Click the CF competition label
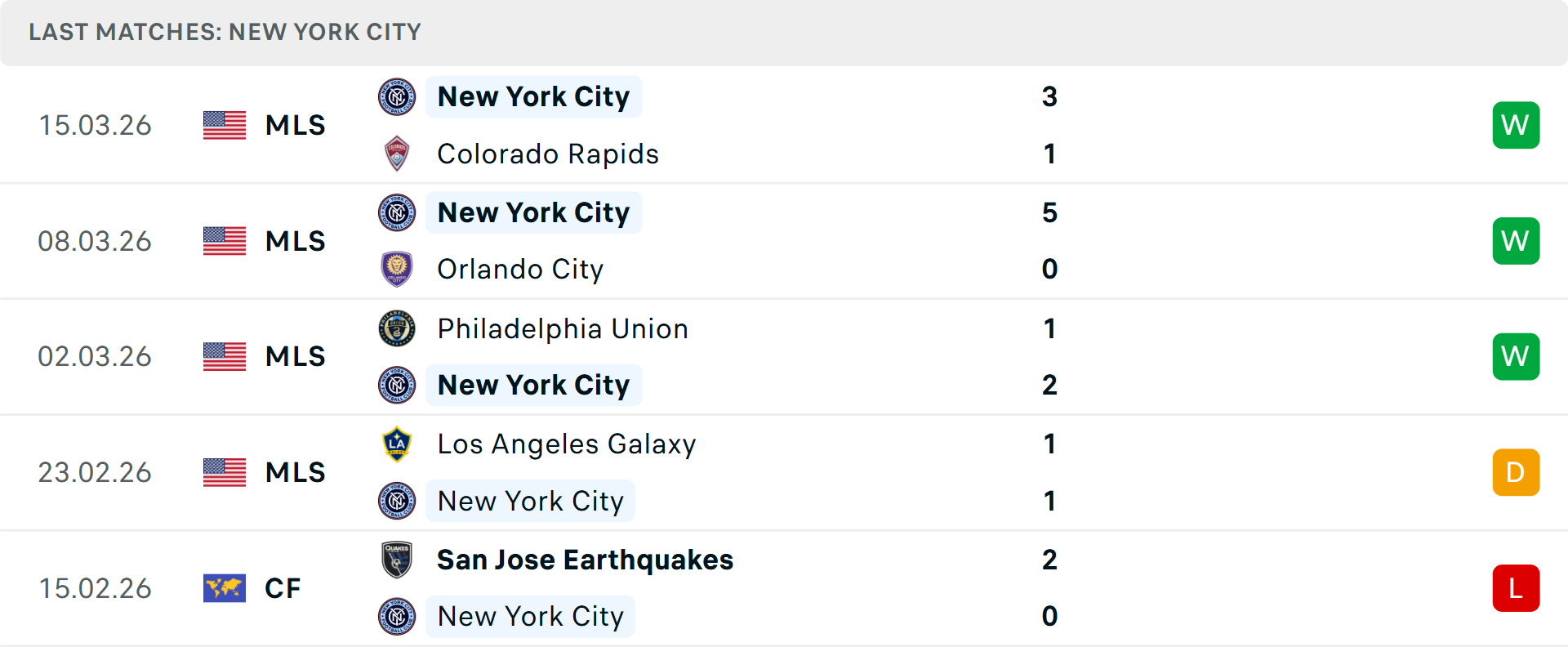This screenshot has width=1568, height=647. 283,588
